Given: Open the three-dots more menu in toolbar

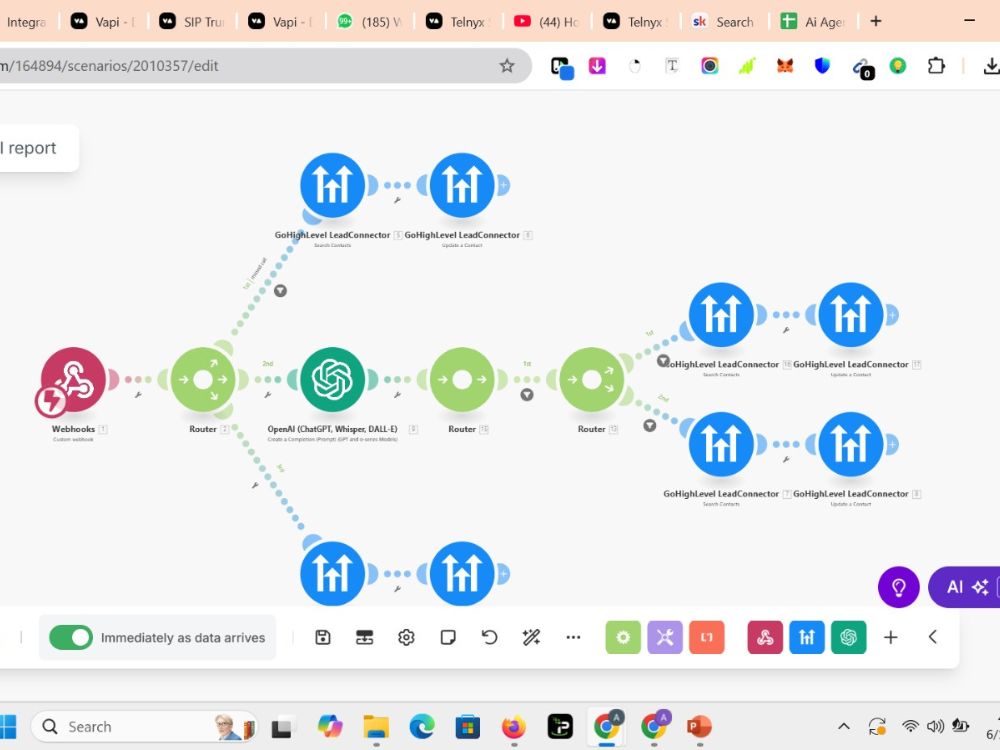Looking at the screenshot, I should [x=573, y=637].
